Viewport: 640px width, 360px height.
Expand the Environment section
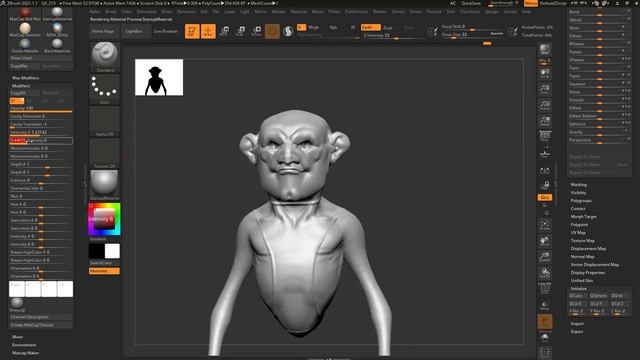tap(24, 345)
